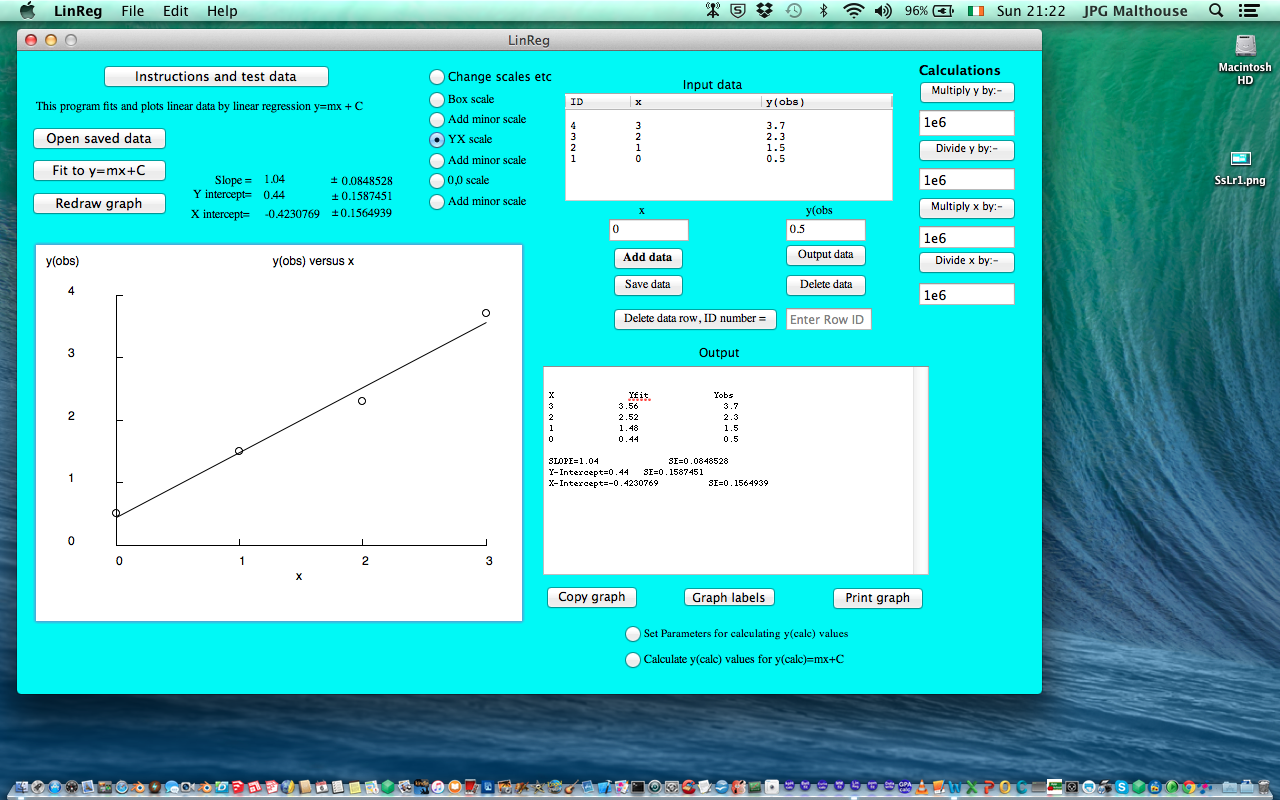
Task: Open the Time Machine menu bar icon
Action: pos(794,11)
